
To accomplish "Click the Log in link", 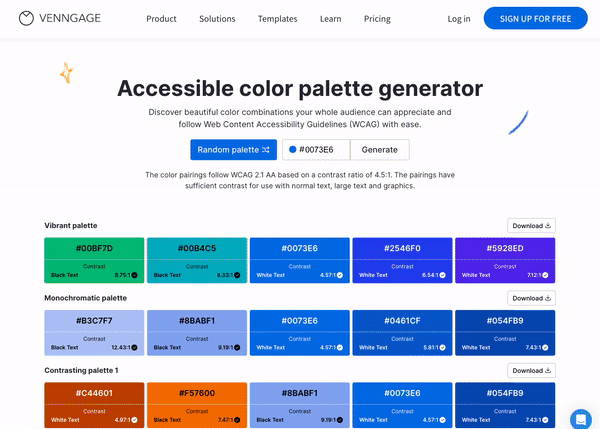I will click(x=459, y=19).
